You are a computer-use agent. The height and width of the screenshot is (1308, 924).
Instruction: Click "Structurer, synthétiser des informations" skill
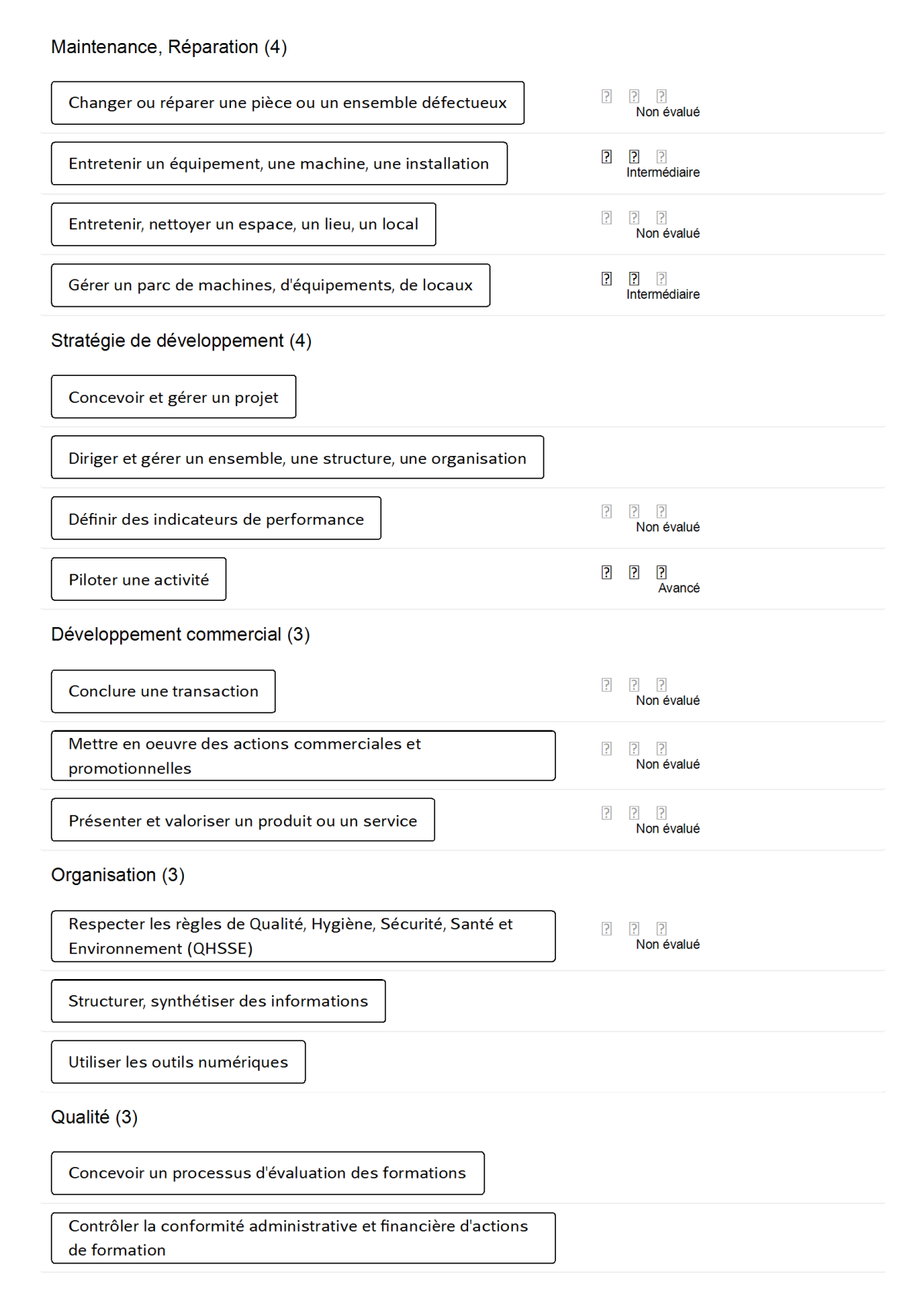click(218, 1001)
